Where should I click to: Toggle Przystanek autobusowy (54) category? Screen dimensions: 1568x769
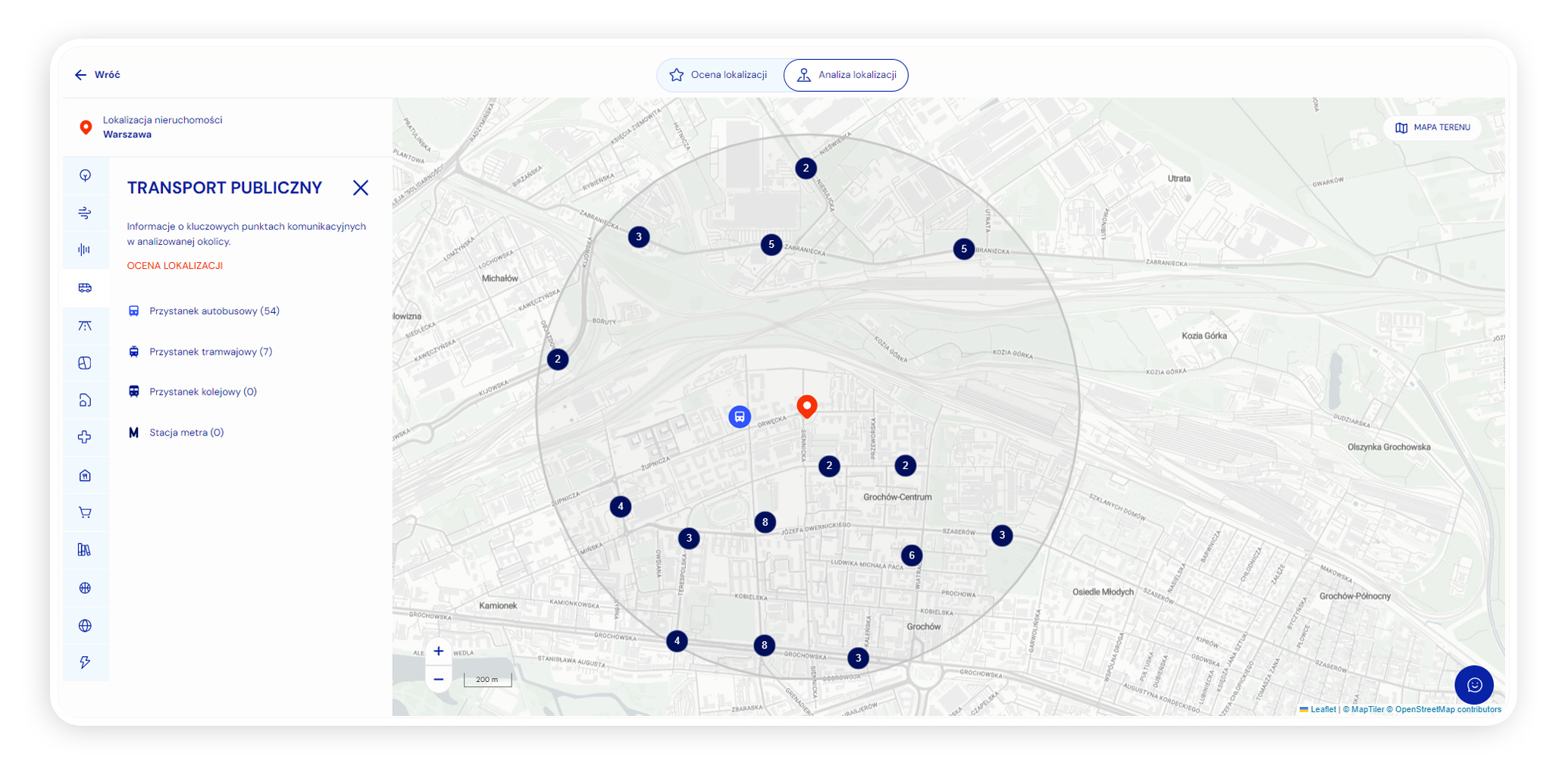[214, 311]
